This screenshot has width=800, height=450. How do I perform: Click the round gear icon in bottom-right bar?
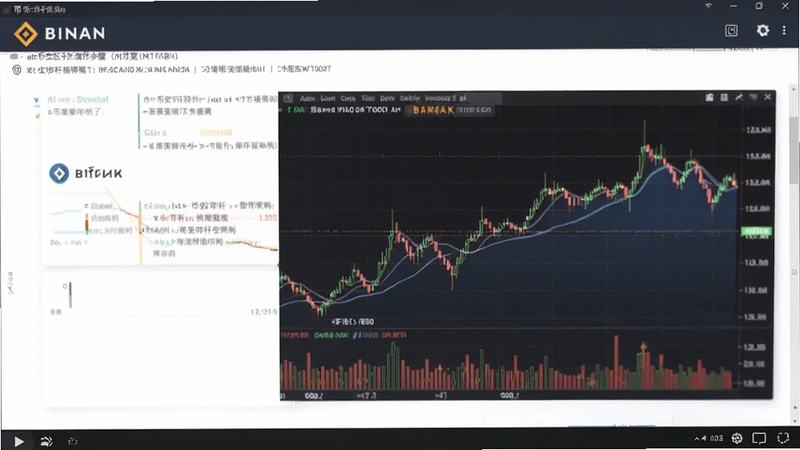(x=737, y=438)
